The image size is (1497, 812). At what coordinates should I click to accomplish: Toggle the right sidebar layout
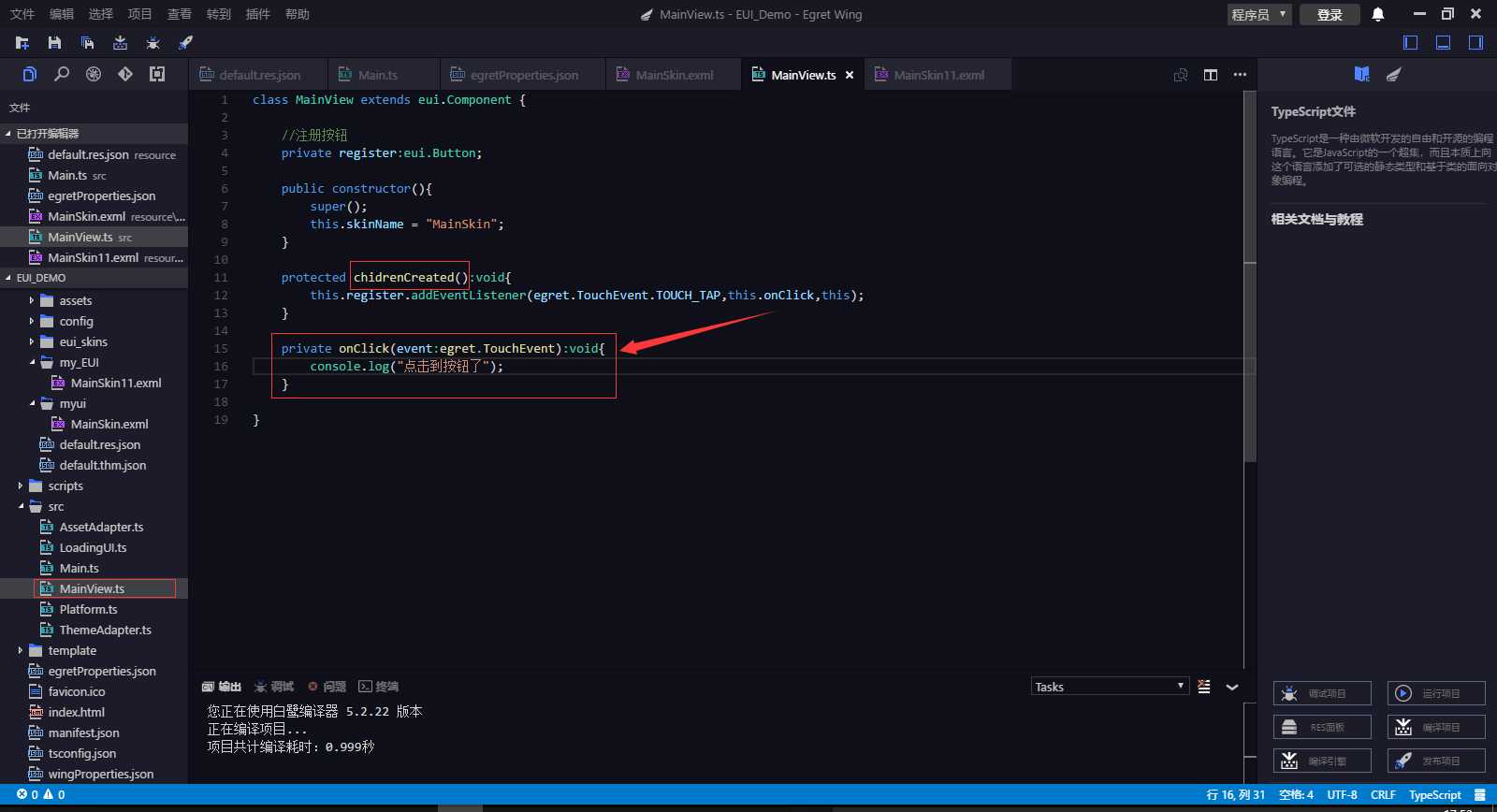coord(1475,42)
